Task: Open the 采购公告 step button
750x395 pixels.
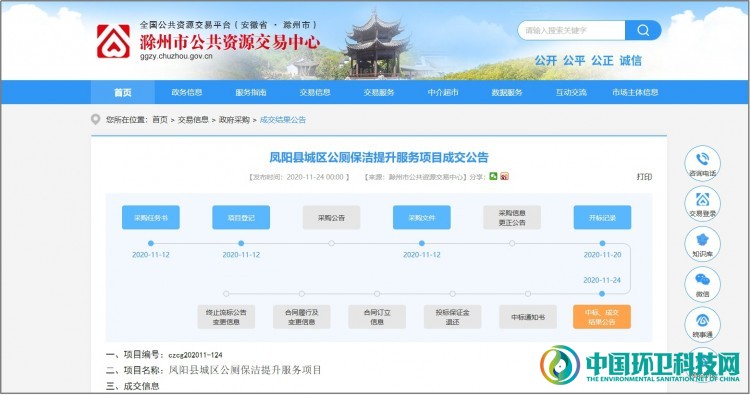Action: [x=331, y=218]
